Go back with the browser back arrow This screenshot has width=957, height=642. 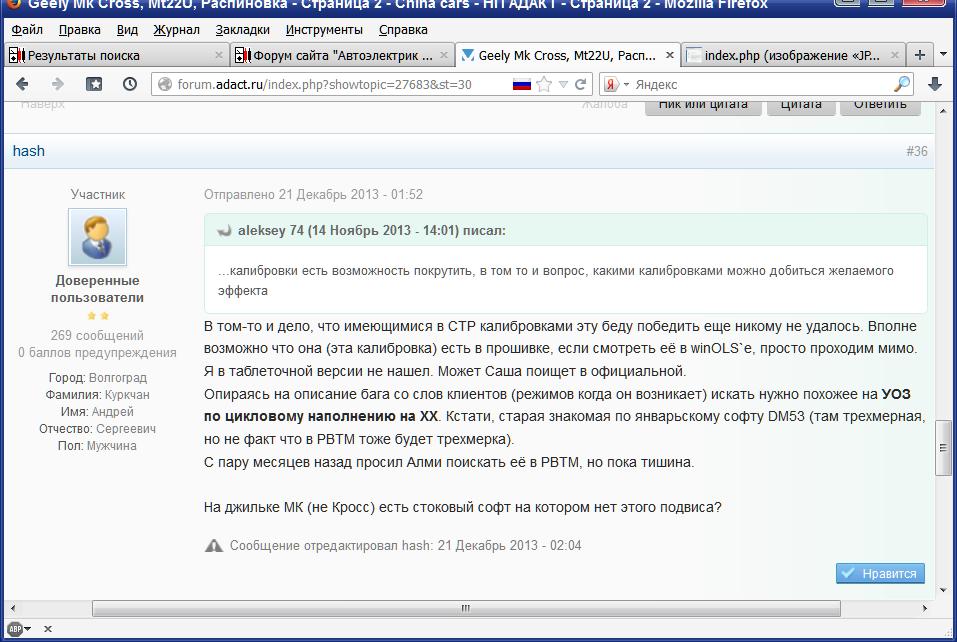pyautogui.click(x=22, y=84)
